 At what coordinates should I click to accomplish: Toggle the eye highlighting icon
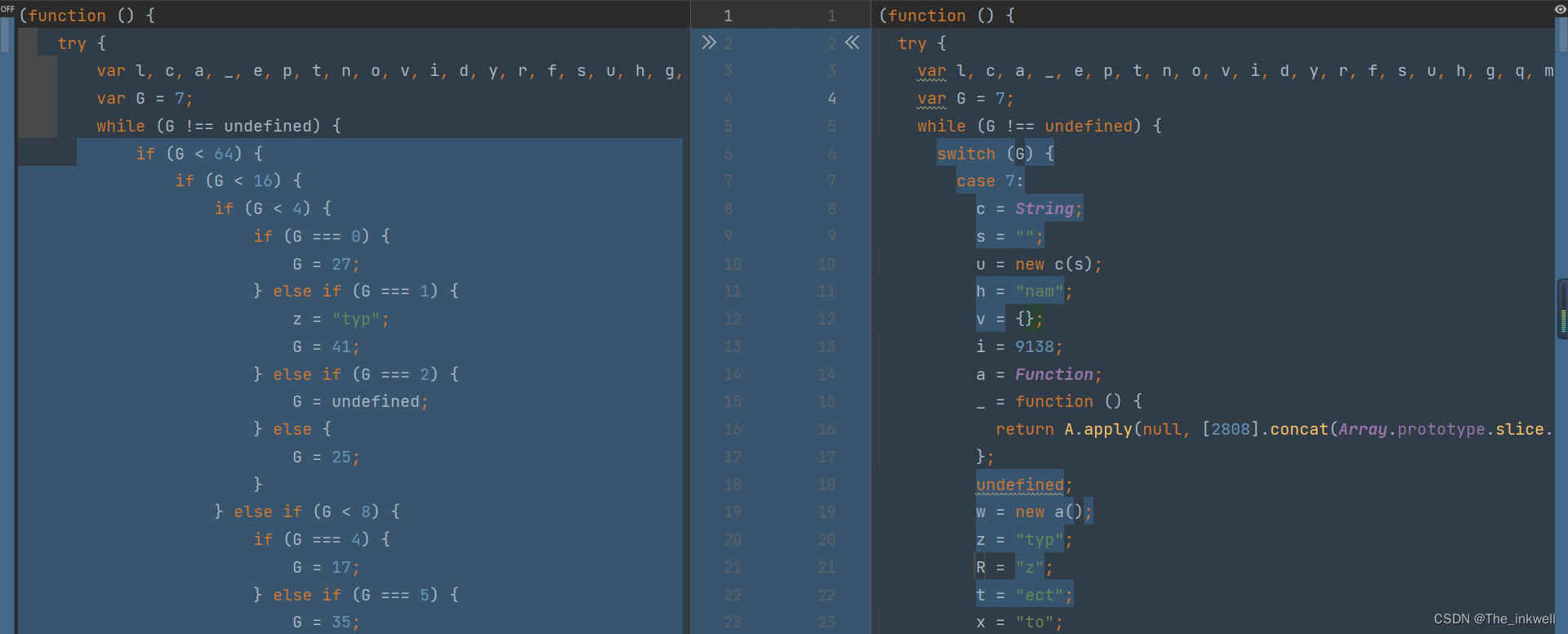(x=1560, y=9)
